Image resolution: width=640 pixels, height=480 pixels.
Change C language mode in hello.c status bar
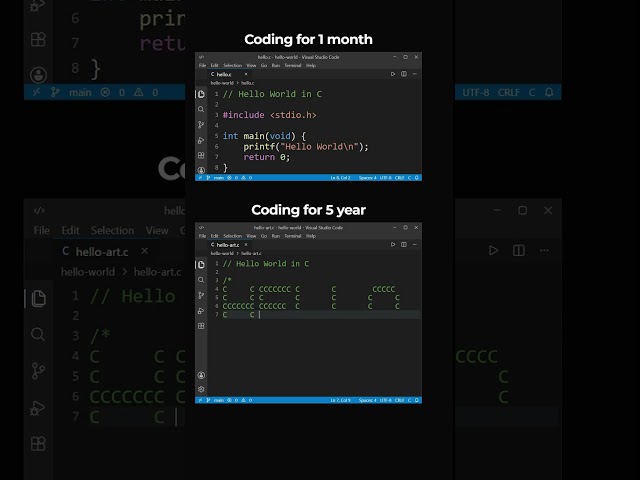(x=409, y=178)
